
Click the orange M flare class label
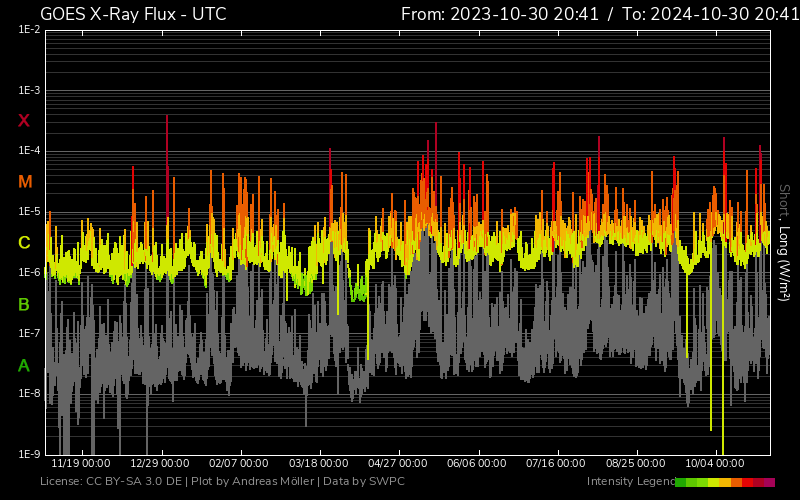(x=25, y=182)
